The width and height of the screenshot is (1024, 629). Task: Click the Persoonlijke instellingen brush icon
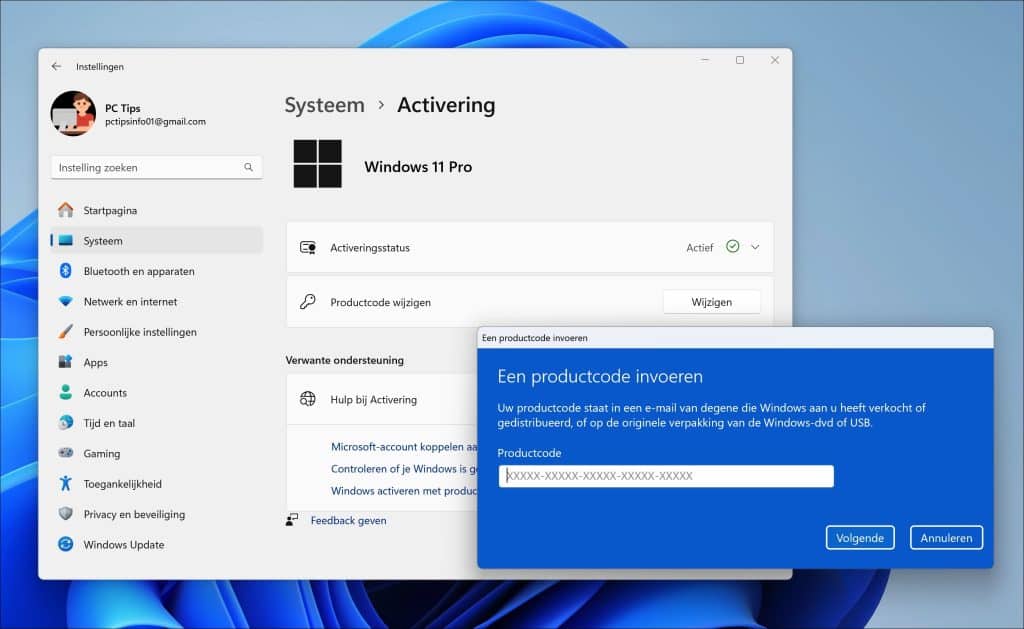[65, 331]
